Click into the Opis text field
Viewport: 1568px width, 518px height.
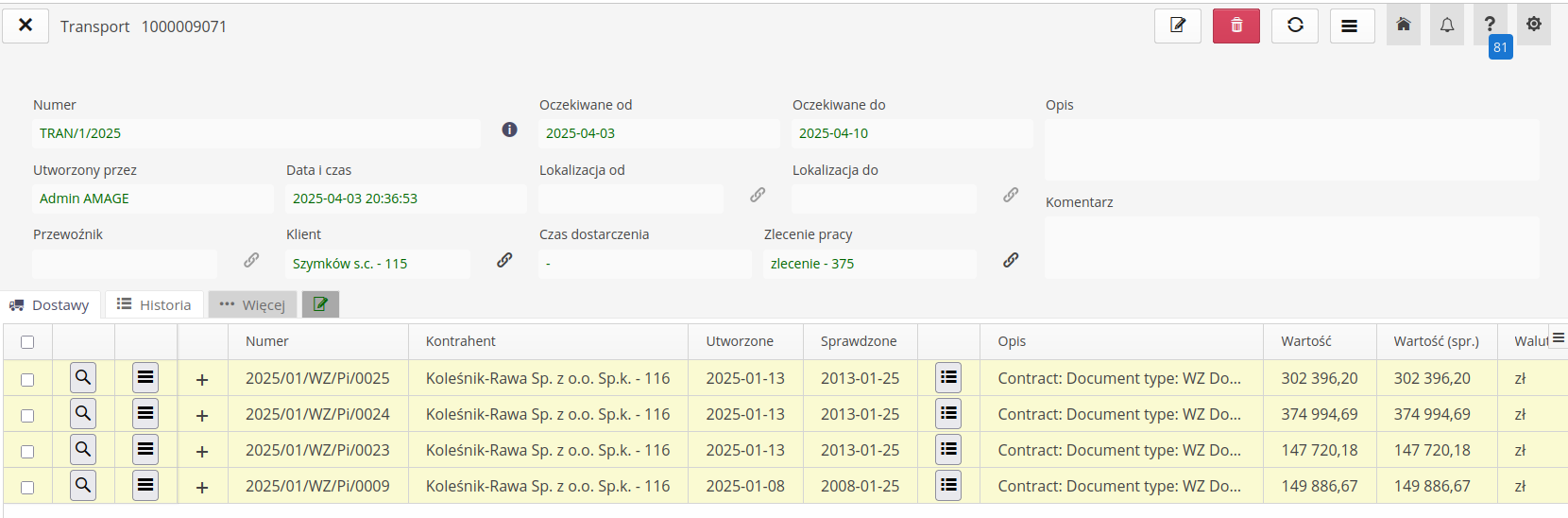1291,149
